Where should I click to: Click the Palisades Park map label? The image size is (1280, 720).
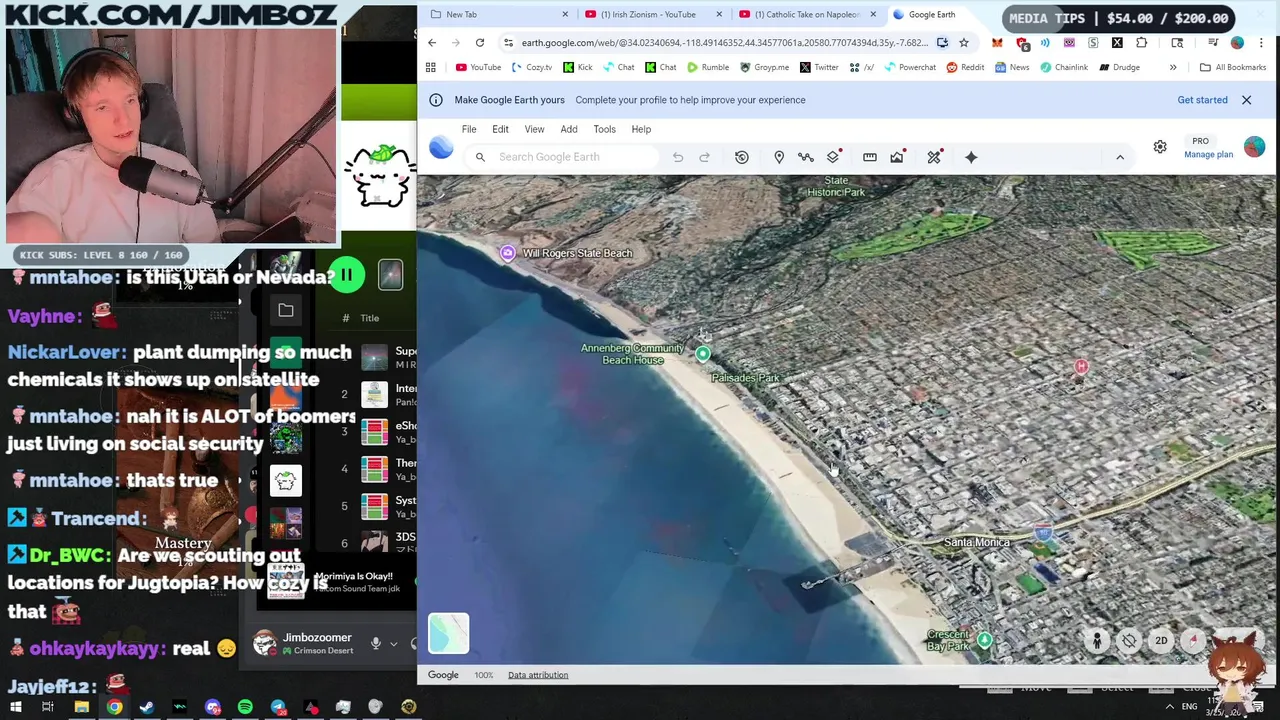pyautogui.click(x=745, y=378)
